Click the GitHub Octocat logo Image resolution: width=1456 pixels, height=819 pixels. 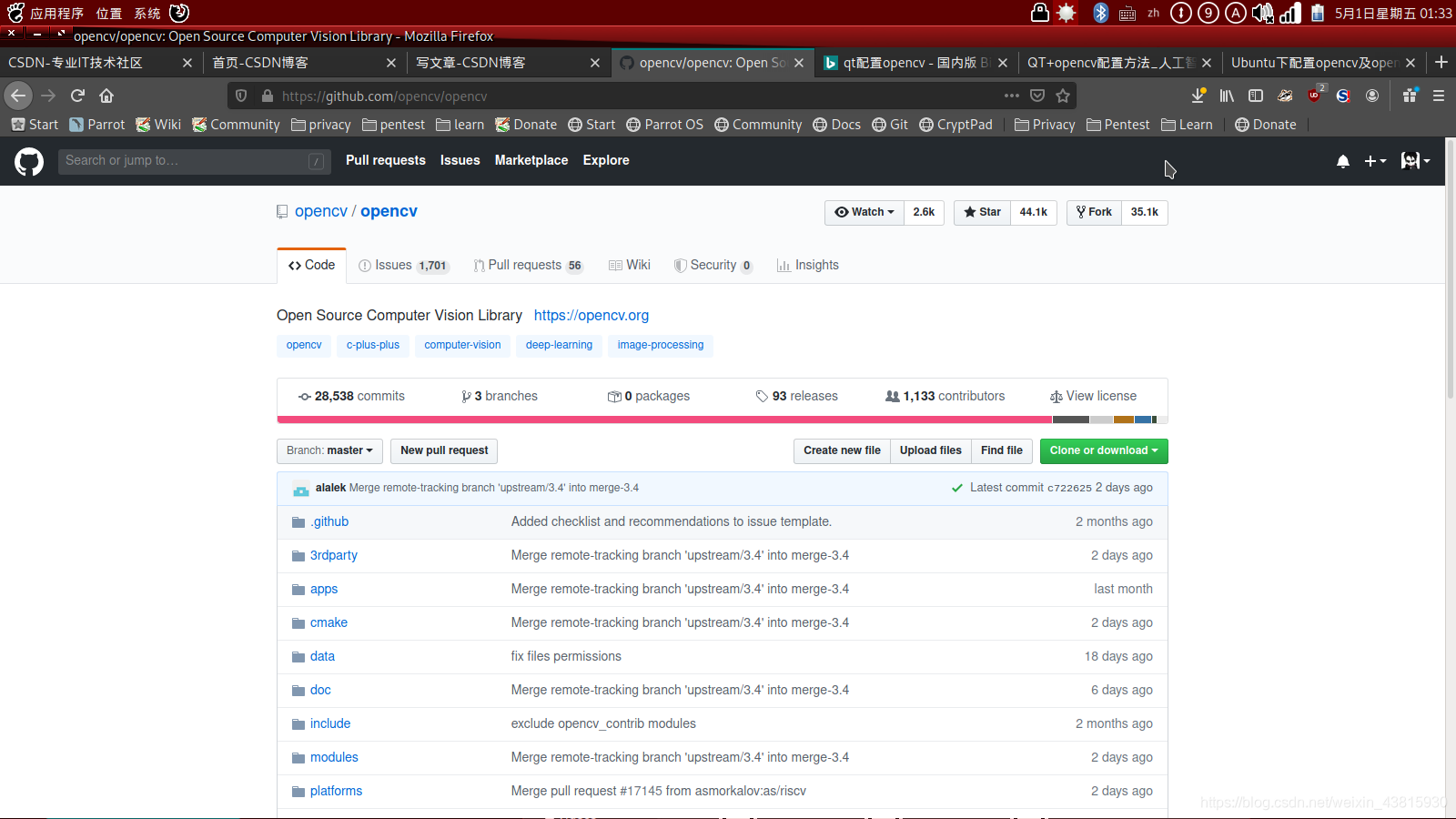29,162
